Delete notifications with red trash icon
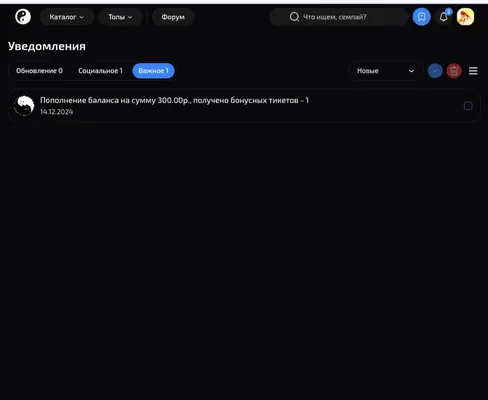This screenshot has width=488, height=400. click(454, 71)
